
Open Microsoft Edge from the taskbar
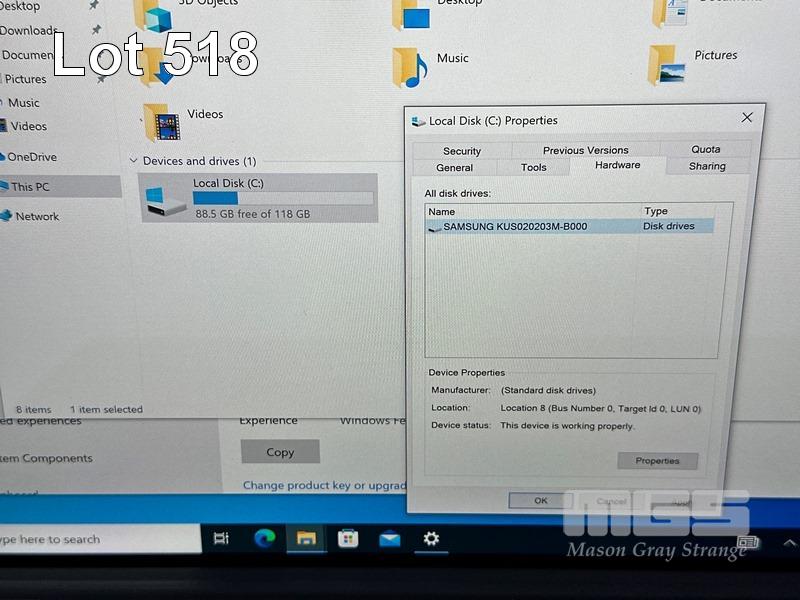pyautogui.click(x=264, y=539)
